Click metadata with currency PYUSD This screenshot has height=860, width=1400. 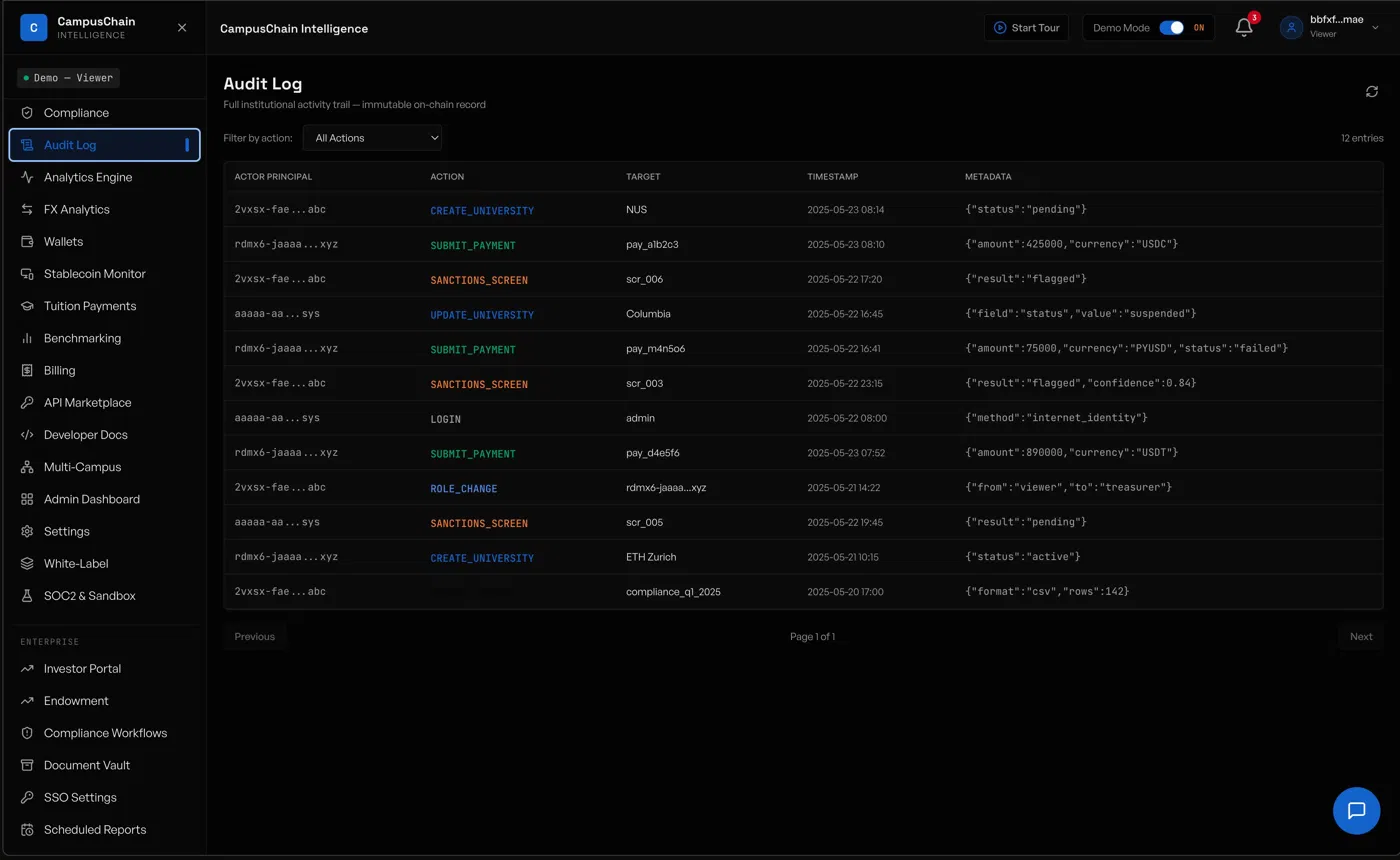point(1126,348)
